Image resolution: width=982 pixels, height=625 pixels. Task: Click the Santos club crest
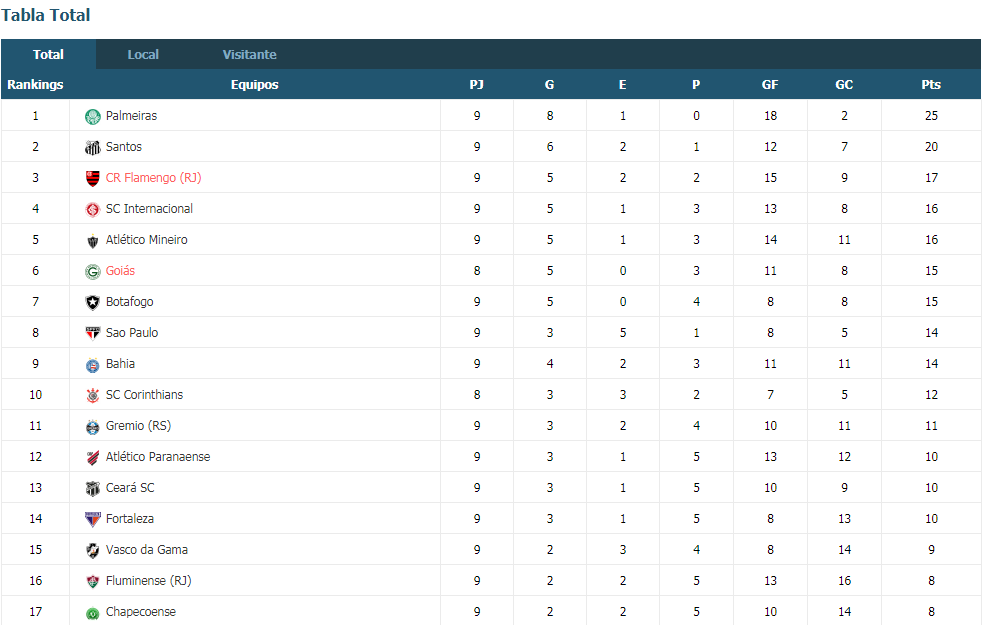(x=93, y=148)
